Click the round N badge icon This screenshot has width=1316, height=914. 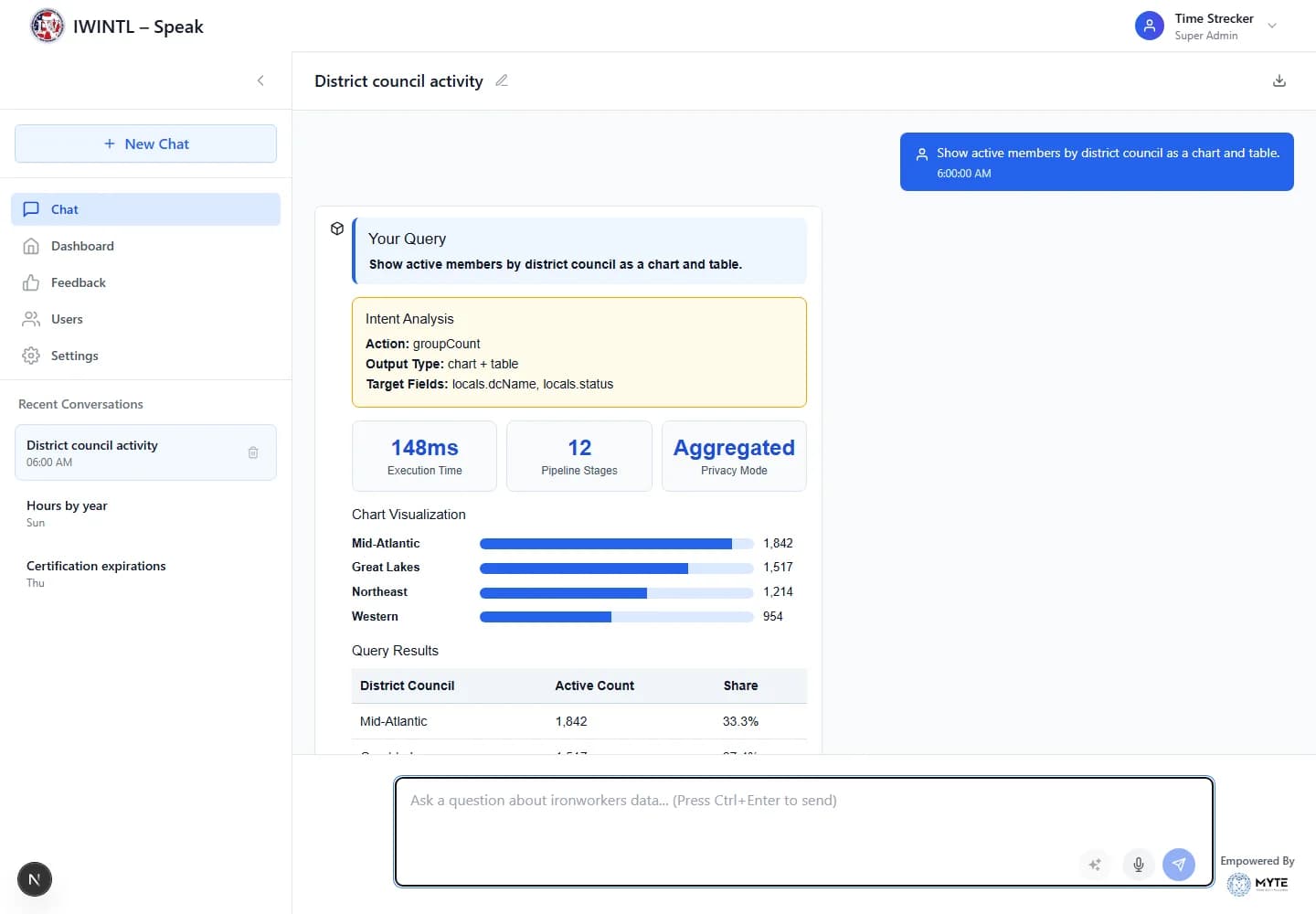point(35,880)
